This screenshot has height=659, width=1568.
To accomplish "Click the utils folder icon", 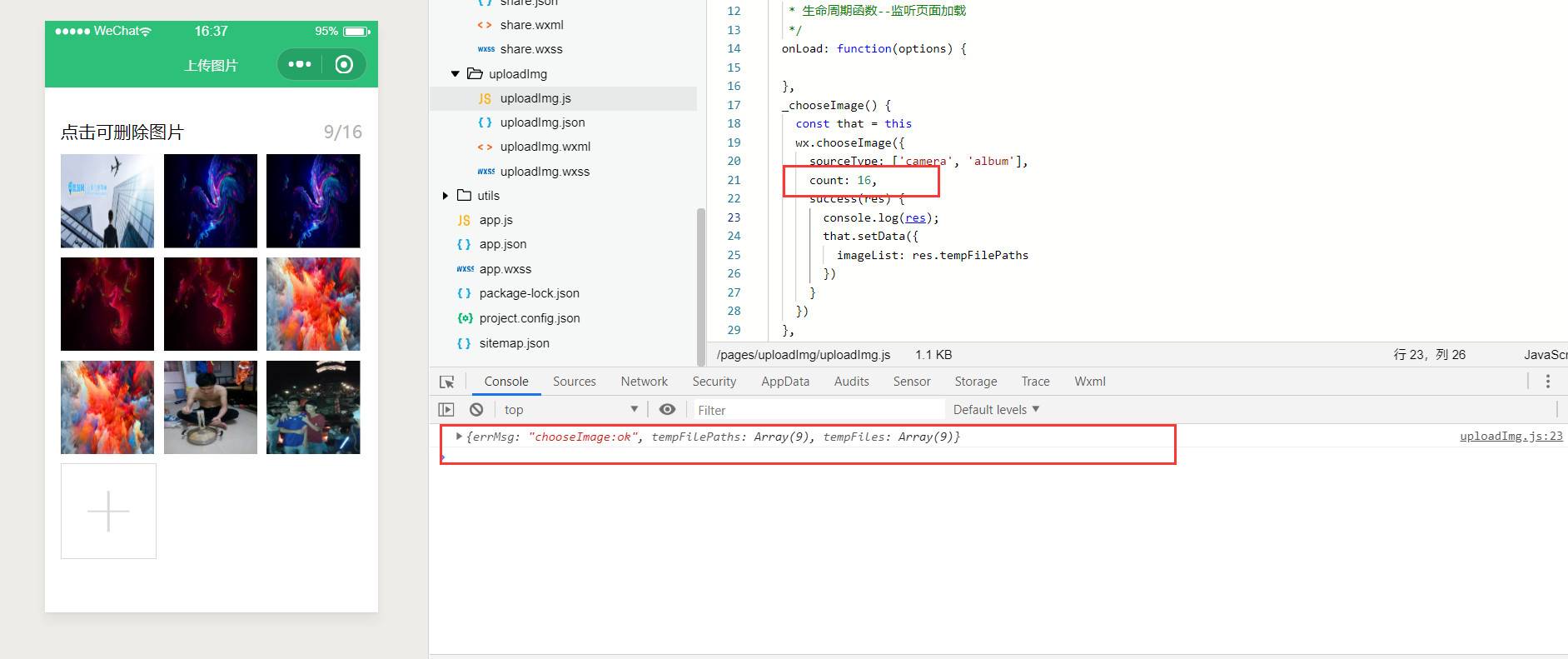I will [x=465, y=195].
